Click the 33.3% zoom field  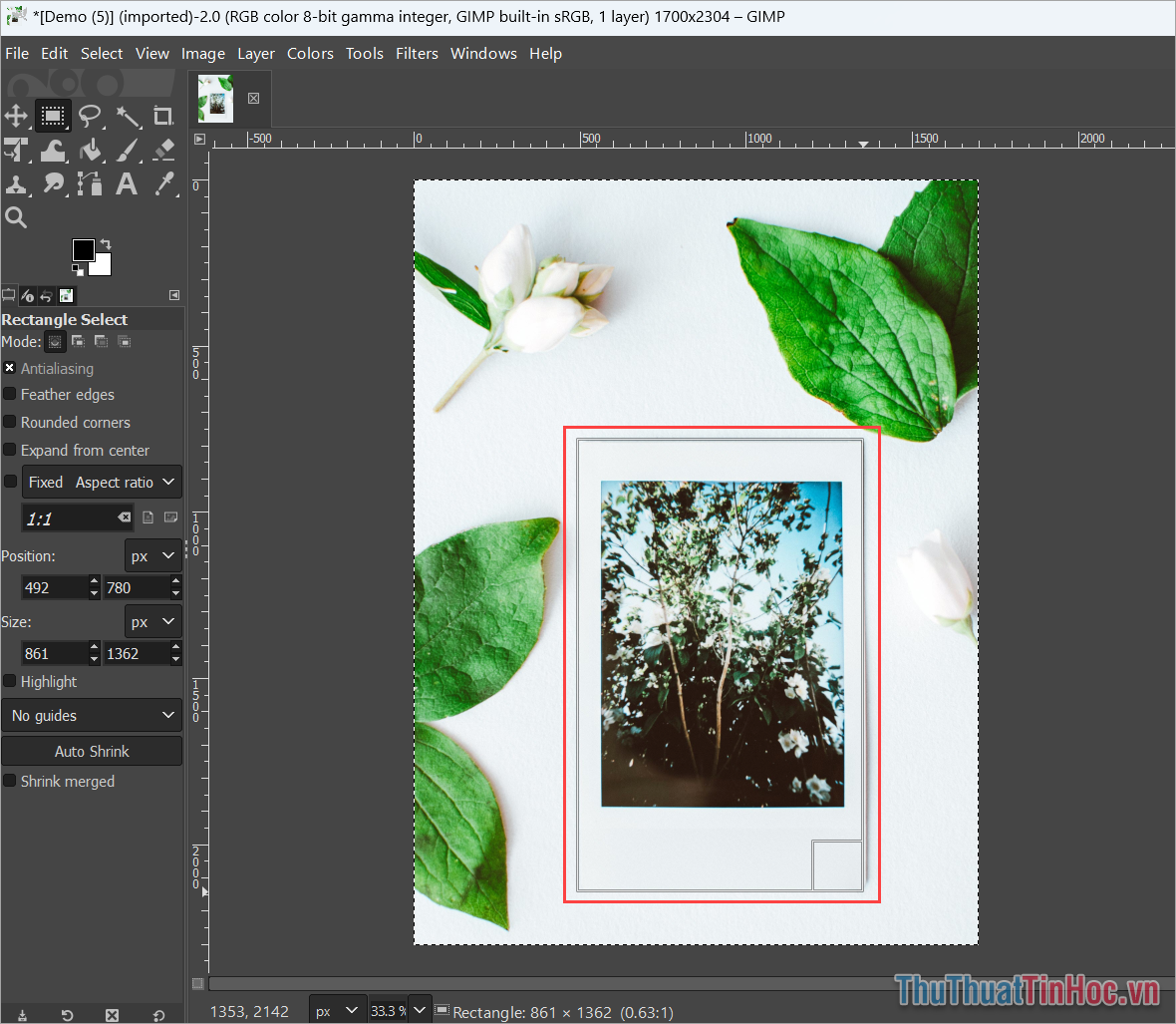tap(389, 1011)
